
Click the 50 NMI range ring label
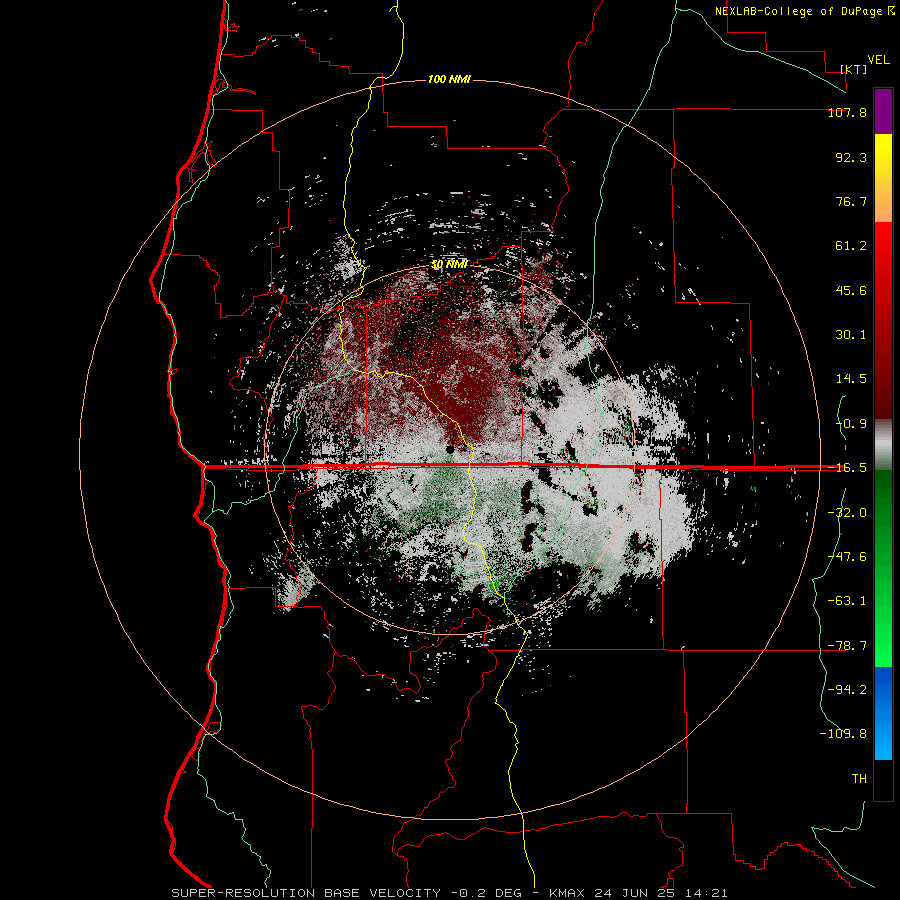pos(449,265)
